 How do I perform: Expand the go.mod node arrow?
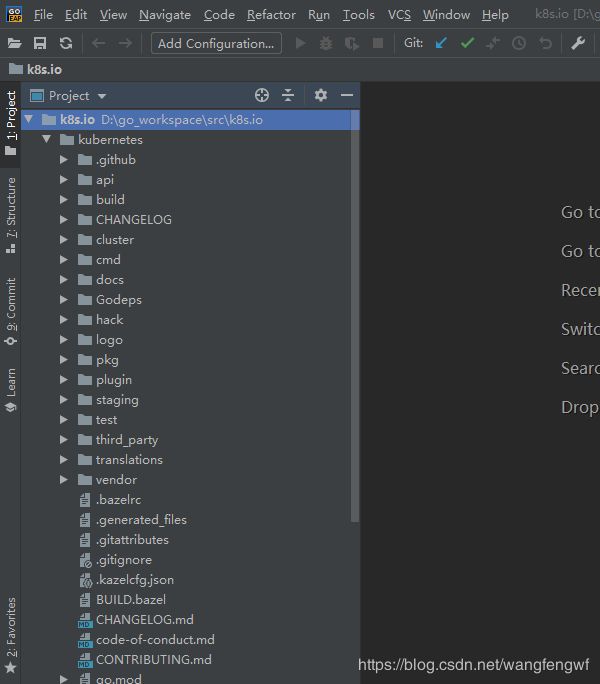click(64, 679)
